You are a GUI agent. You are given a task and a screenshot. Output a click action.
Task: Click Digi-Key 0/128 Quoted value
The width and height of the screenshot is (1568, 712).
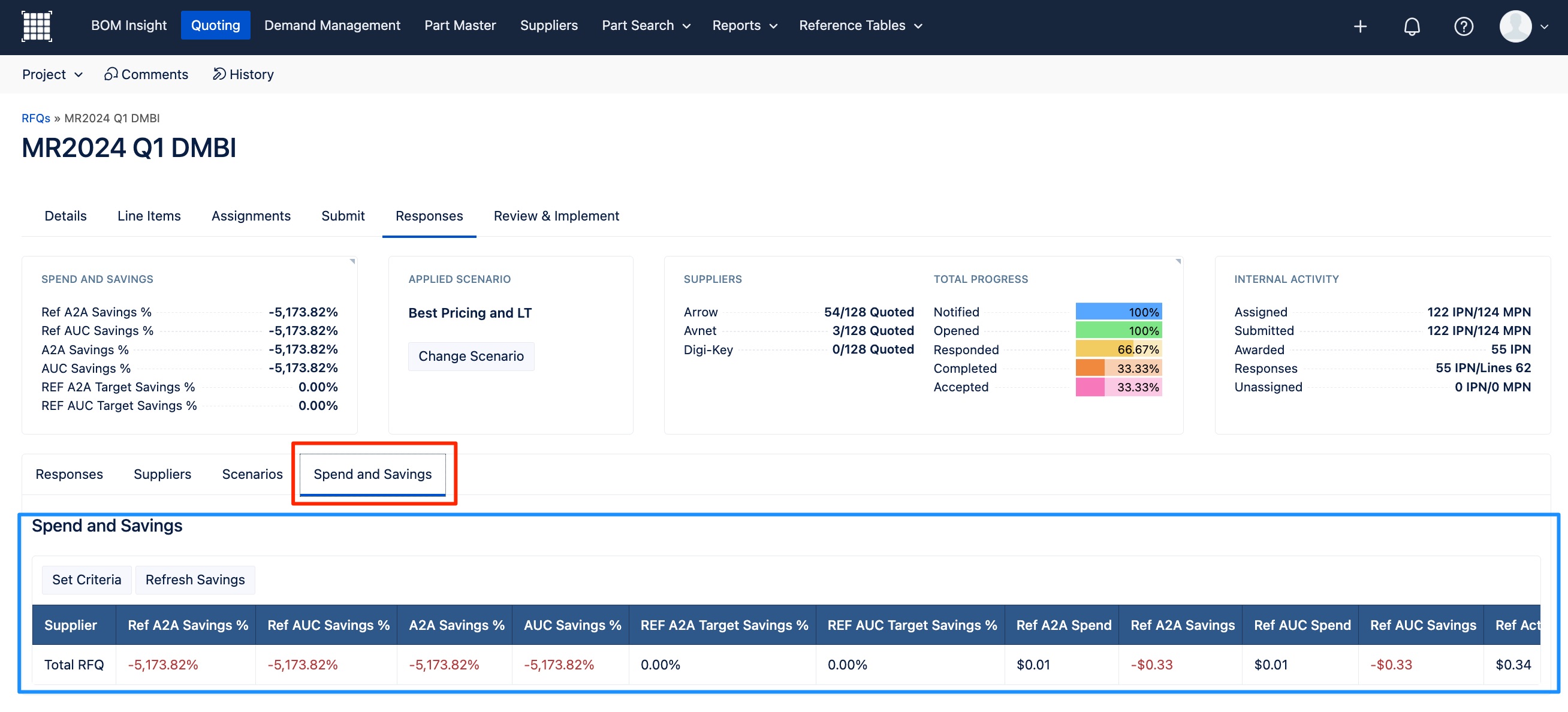tap(873, 349)
